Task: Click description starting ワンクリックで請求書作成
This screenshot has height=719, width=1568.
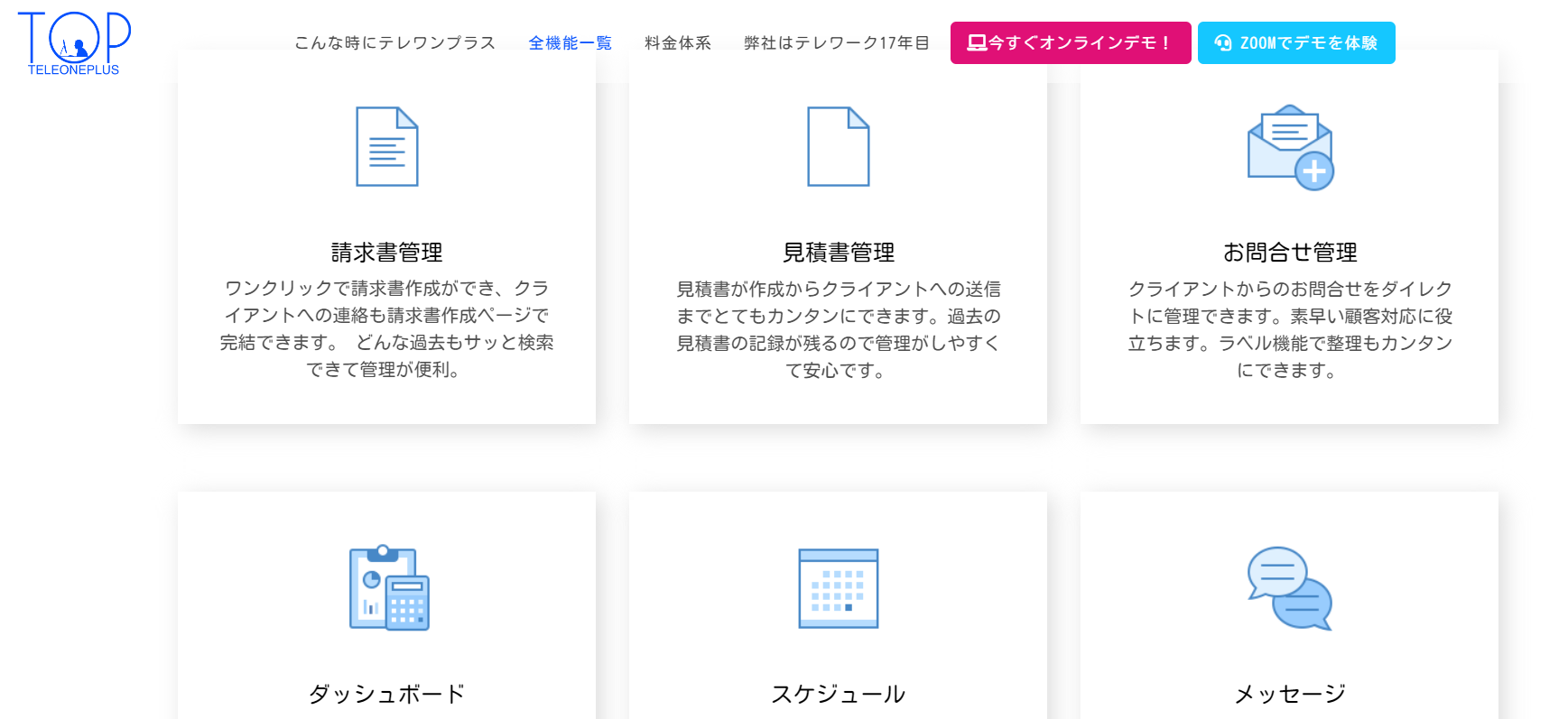Action: 386,328
